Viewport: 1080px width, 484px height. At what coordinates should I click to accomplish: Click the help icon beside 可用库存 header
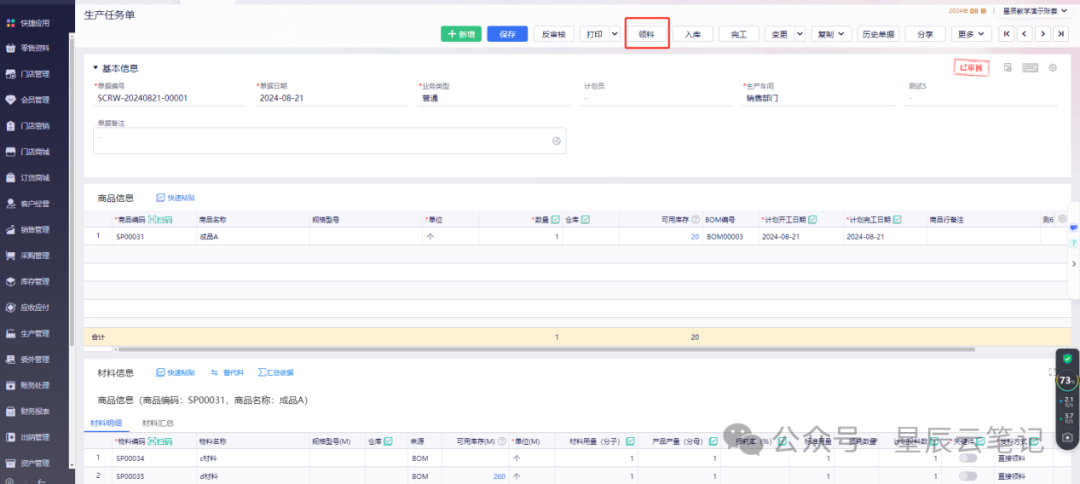point(695,220)
